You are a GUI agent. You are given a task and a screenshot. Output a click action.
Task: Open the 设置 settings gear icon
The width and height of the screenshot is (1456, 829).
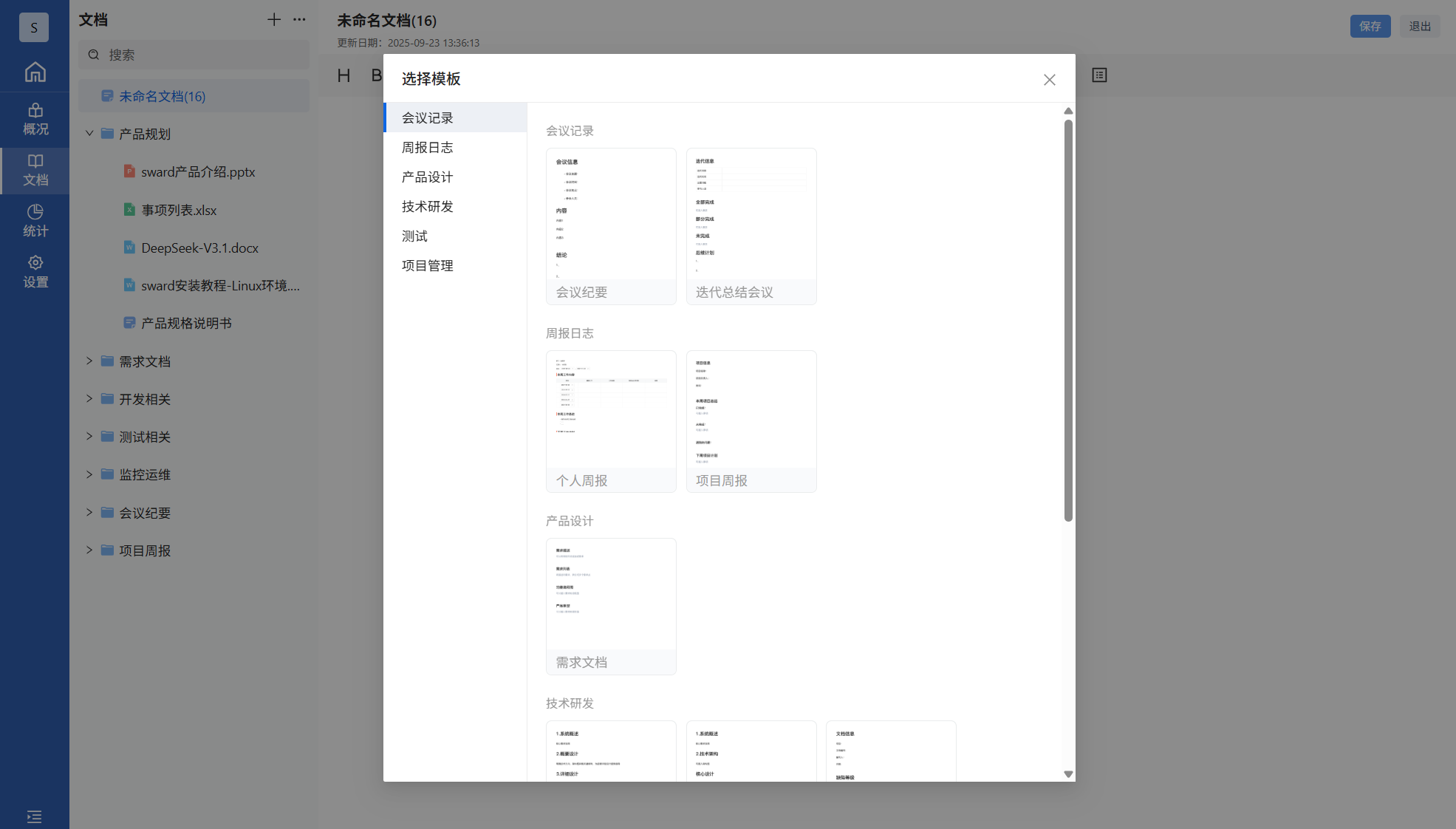tap(35, 271)
